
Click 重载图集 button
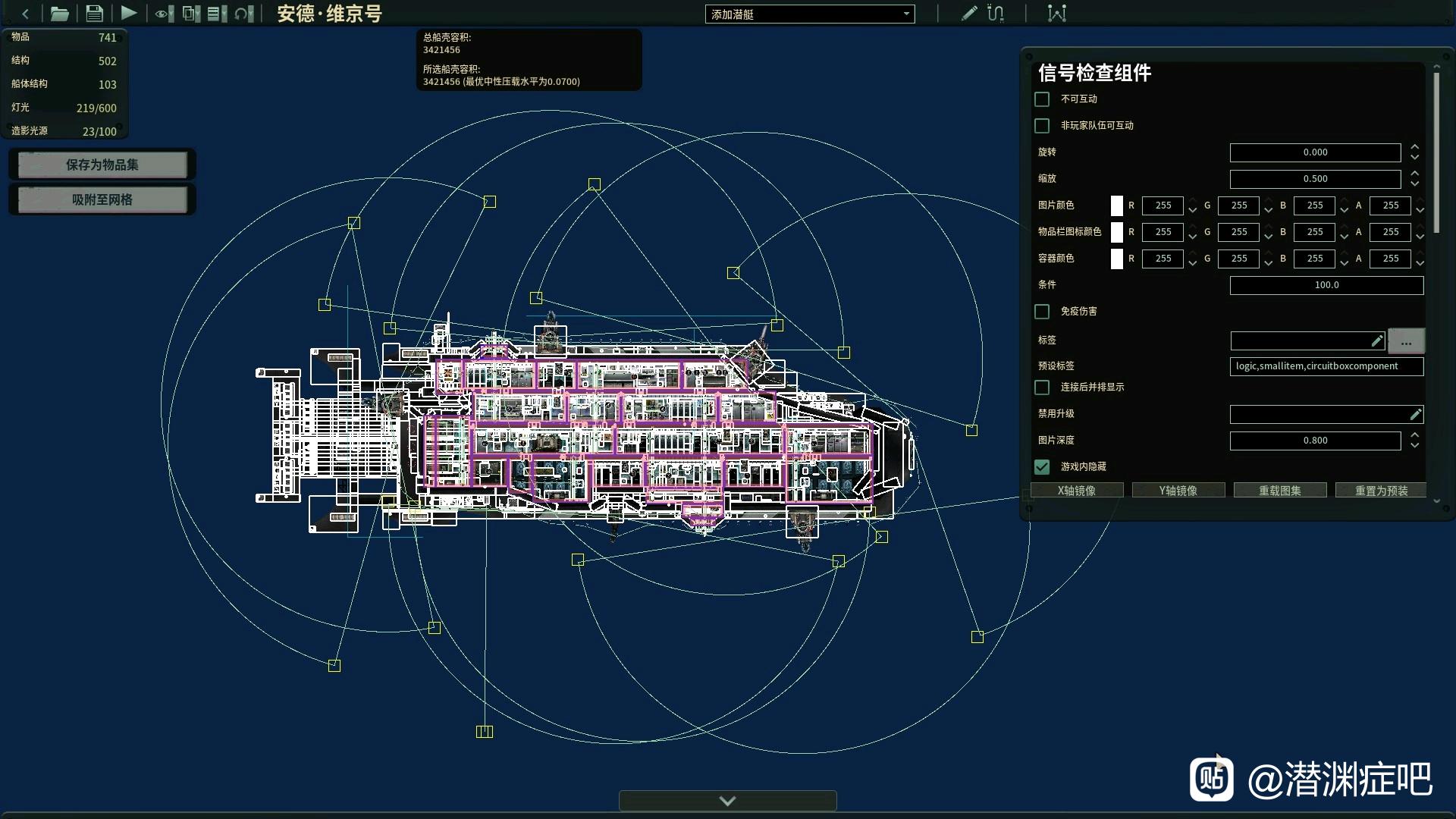pos(1280,491)
